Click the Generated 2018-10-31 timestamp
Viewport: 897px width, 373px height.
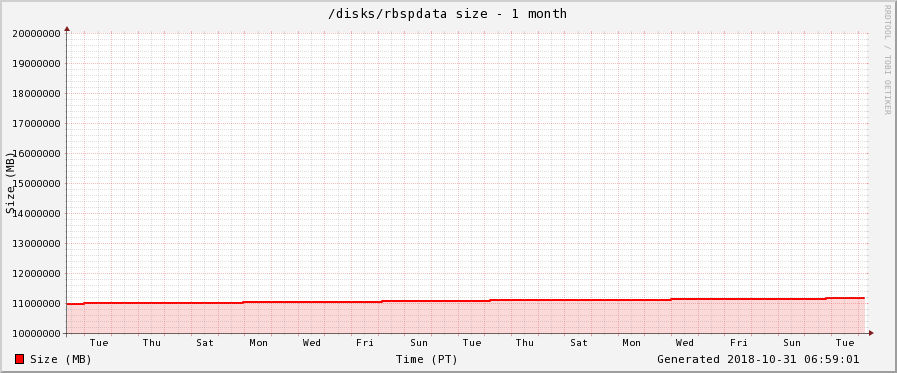click(758, 359)
